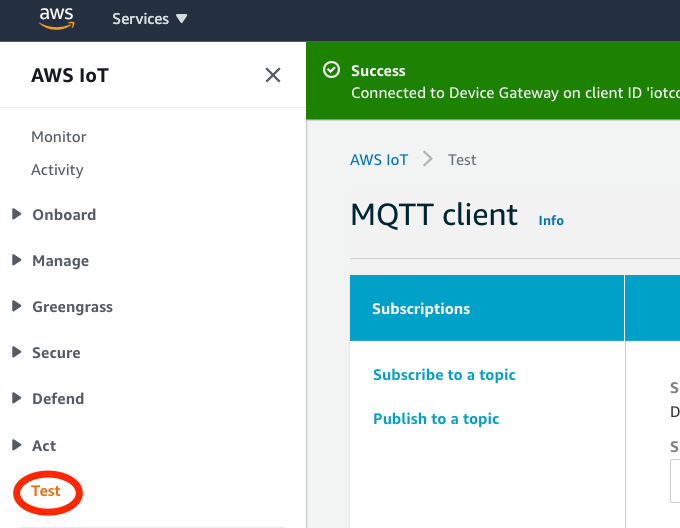680x528 pixels.
Task: Click the AWS IoT sidebar title
Action: click(x=70, y=75)
